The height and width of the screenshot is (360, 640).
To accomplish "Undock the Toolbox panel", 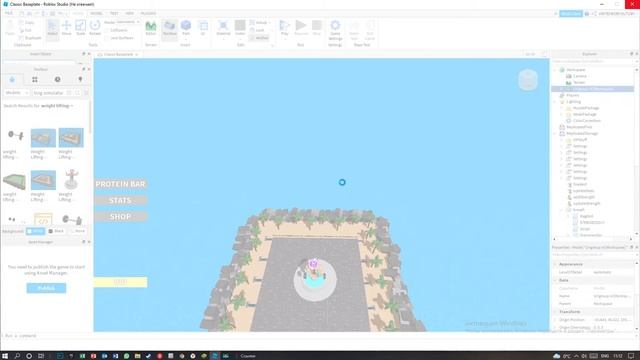I will [84, 69].
